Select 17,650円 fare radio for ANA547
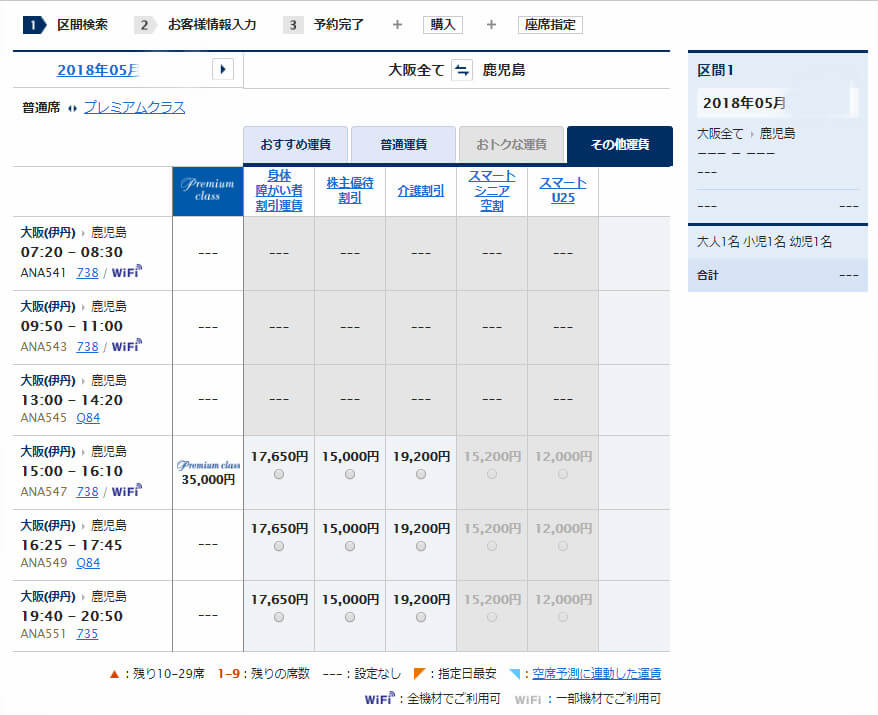The width and height of the screenshot is (878, 715). pyautogui.click(x=279, y=475)
